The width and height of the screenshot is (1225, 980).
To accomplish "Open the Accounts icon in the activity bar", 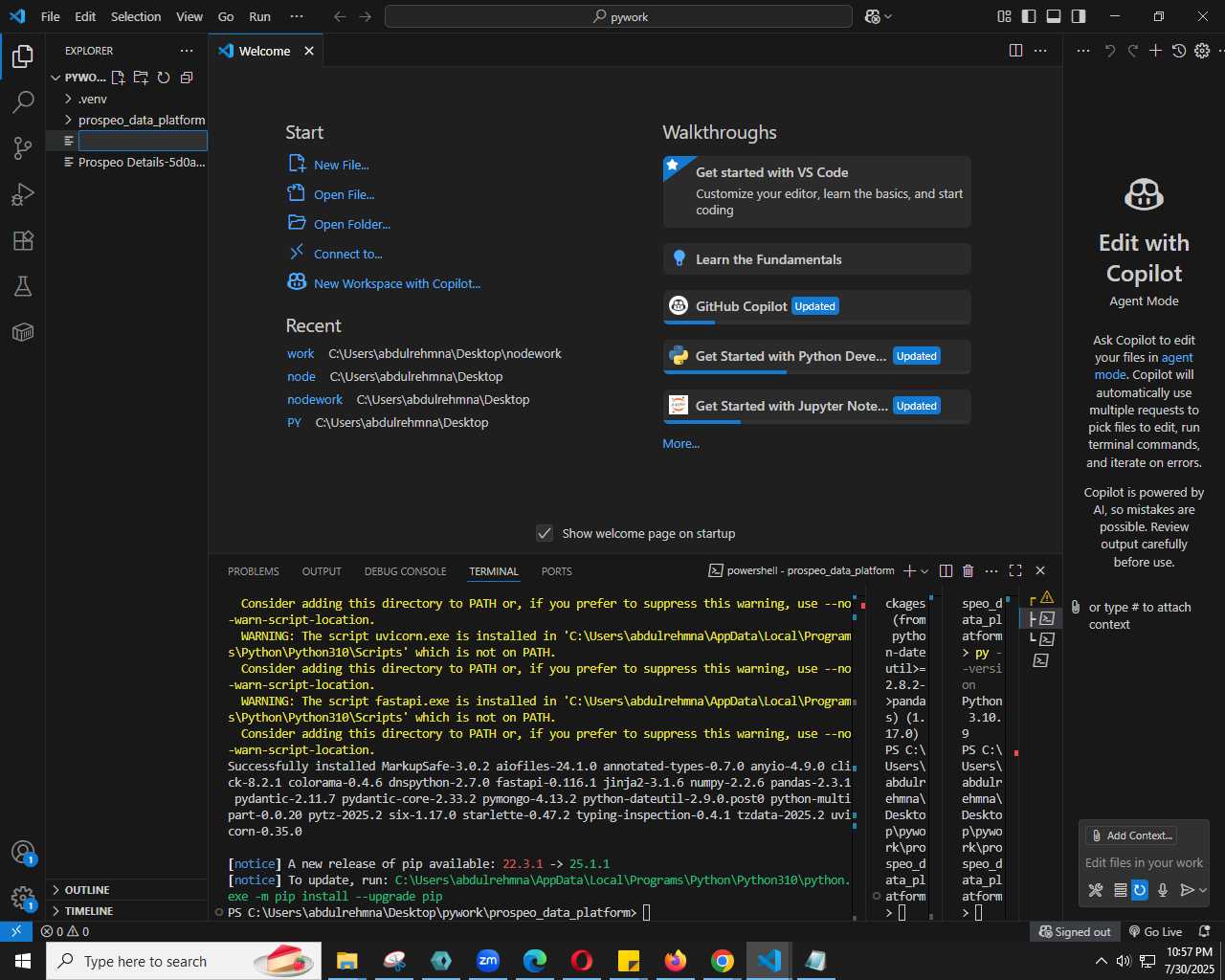I will tap(23, 852).
